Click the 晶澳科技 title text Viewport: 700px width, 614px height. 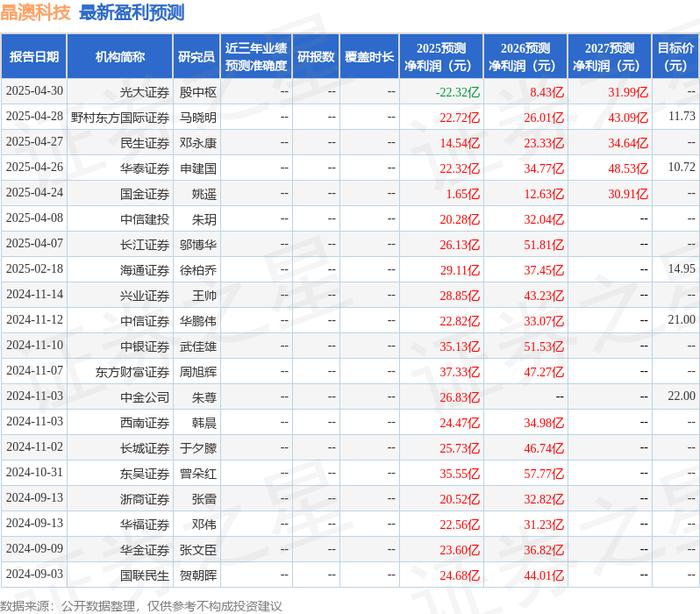[35, 13]
